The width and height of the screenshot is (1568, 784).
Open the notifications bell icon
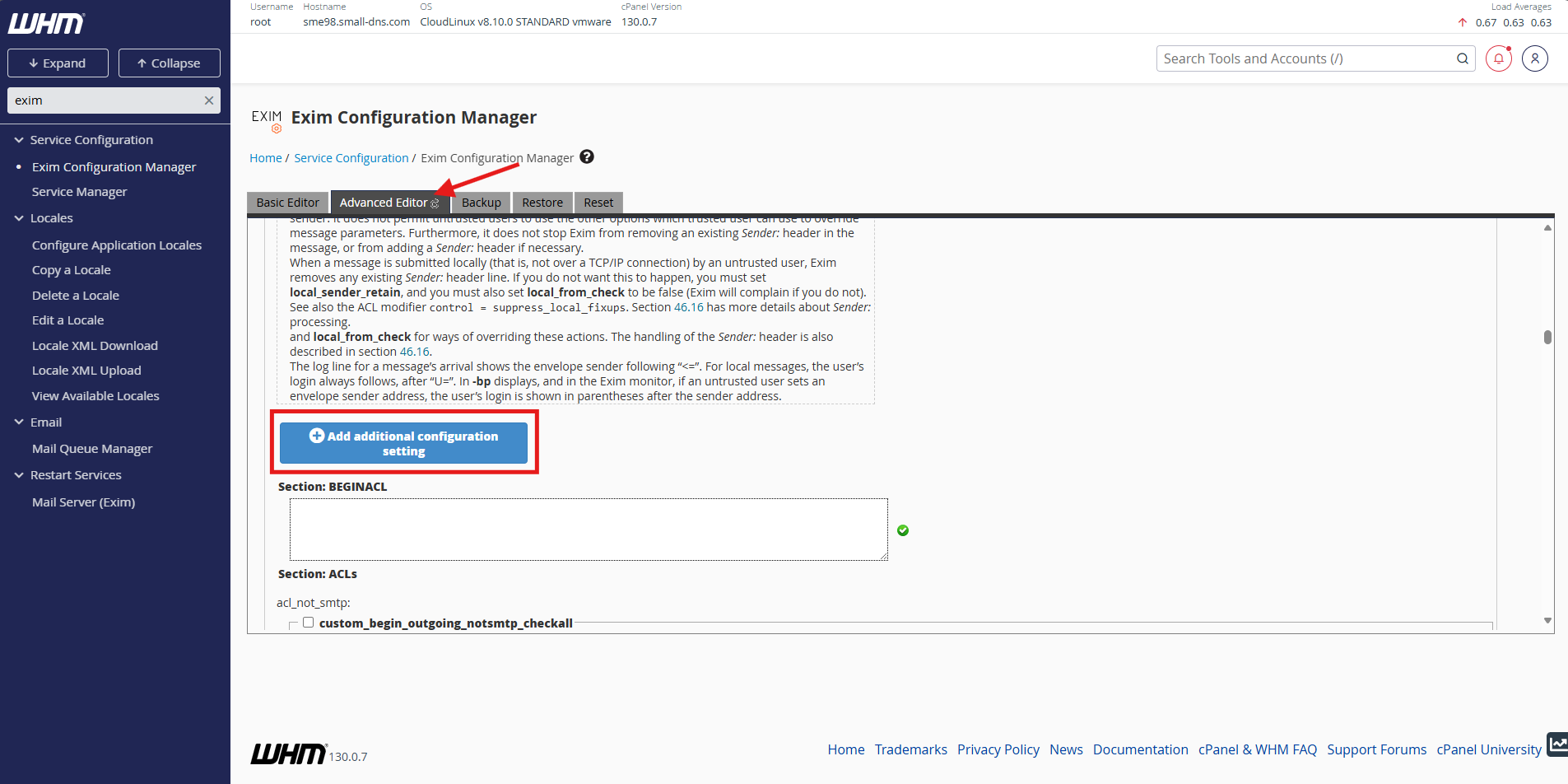tap(1499, 58)
